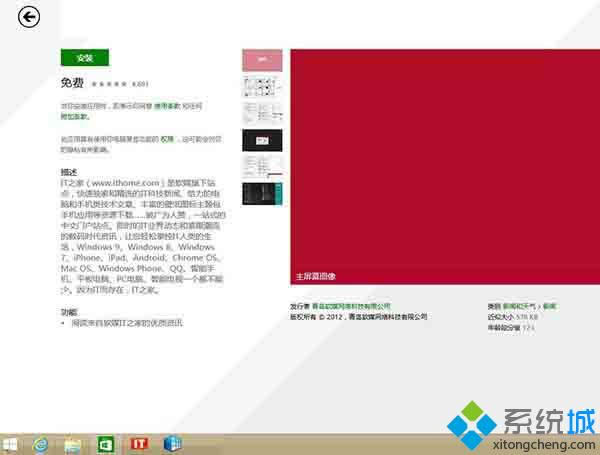The height and width of the screenshot is (455, 600).
Task: Click the large red 主屏幕图像 preview
Action: pyautogui.click(x=445, y=166)
